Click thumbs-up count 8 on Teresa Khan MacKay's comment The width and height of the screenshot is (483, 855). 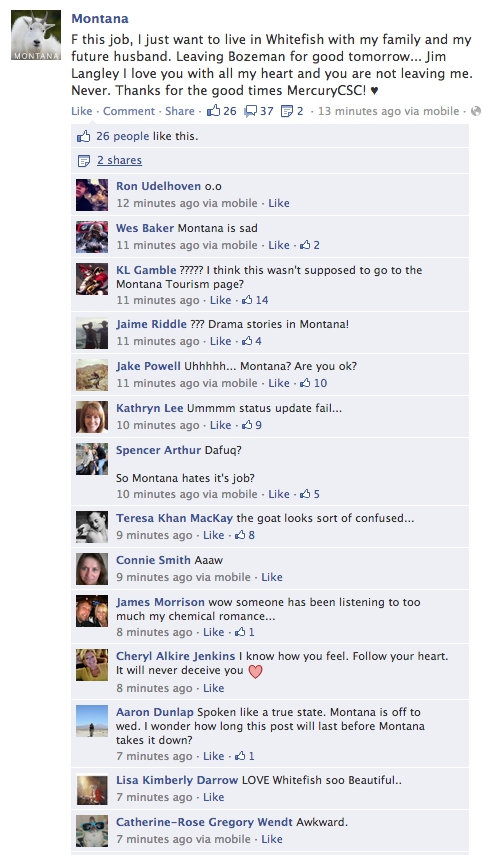point(245,535)
